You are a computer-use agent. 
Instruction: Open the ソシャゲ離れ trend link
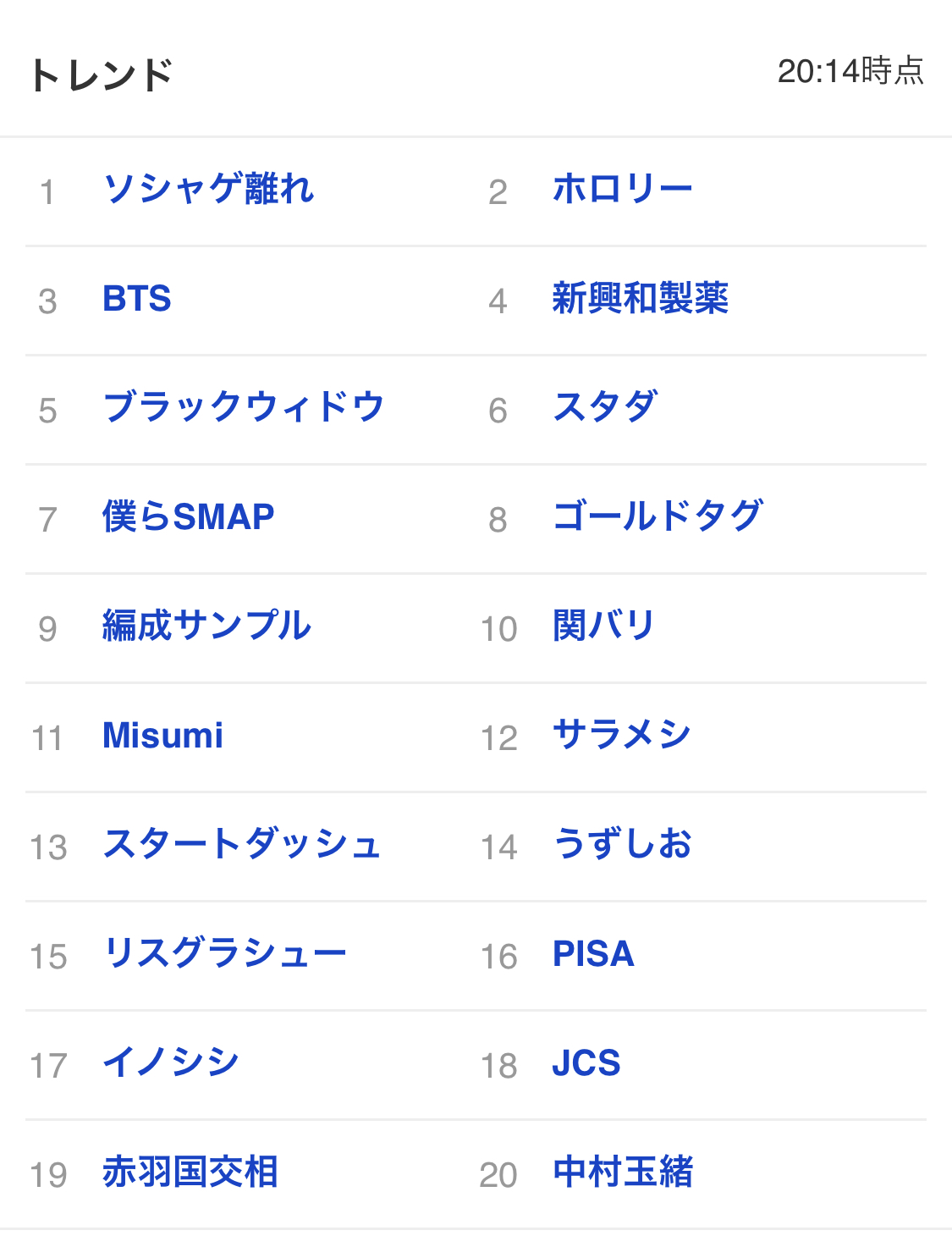208,189
